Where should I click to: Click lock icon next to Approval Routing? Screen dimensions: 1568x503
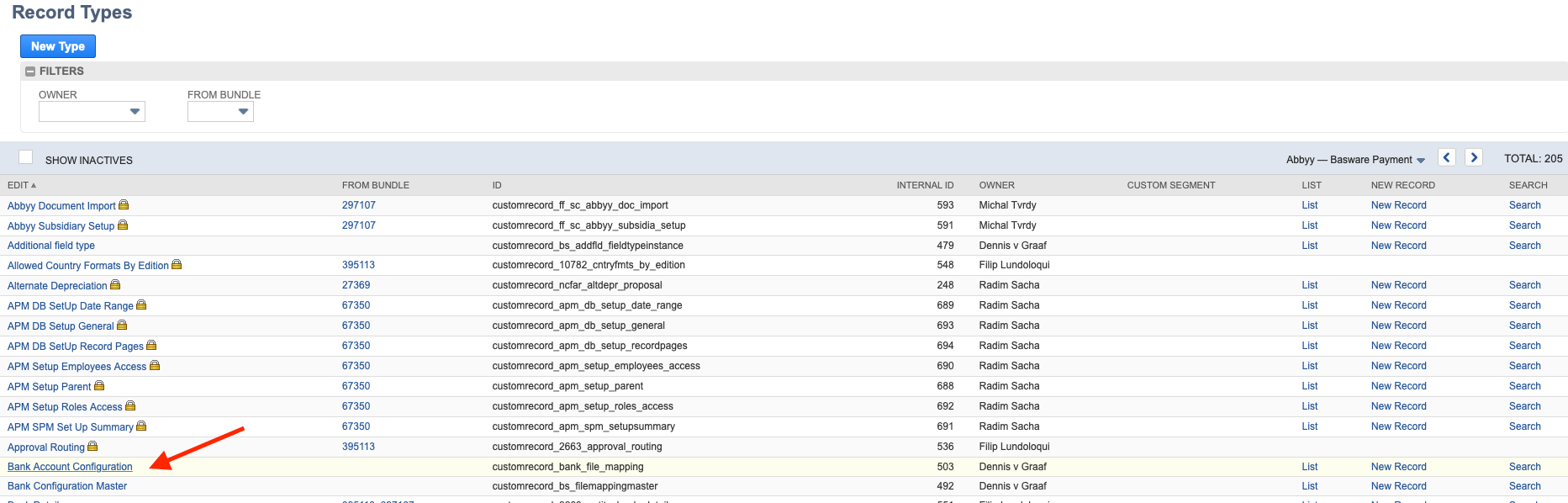pyautogui.click(x=92, y=447)
